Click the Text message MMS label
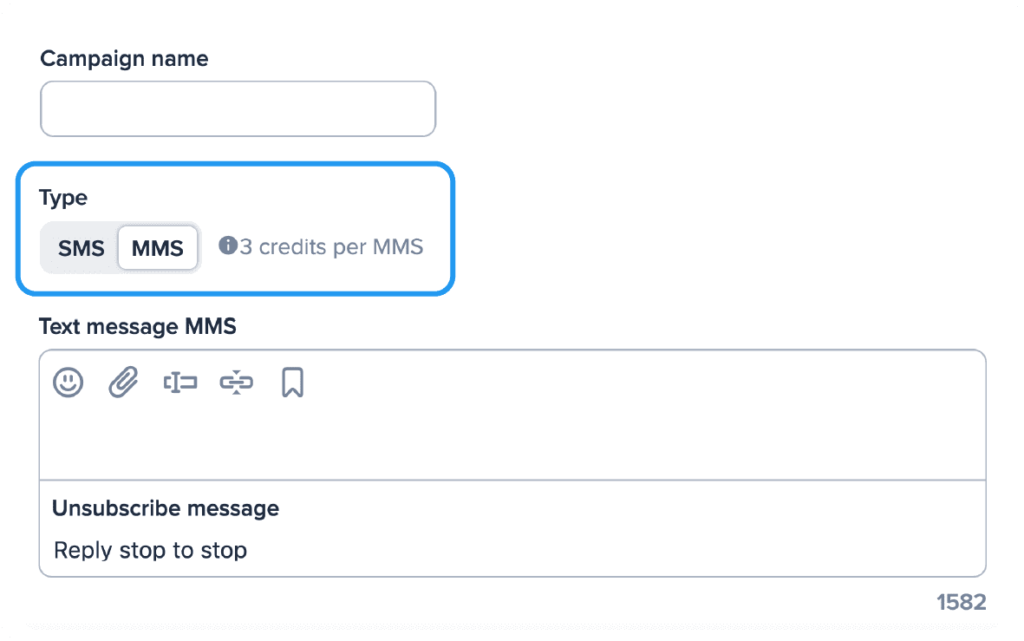The image size is (1024, 641). [x=137, y=326]
